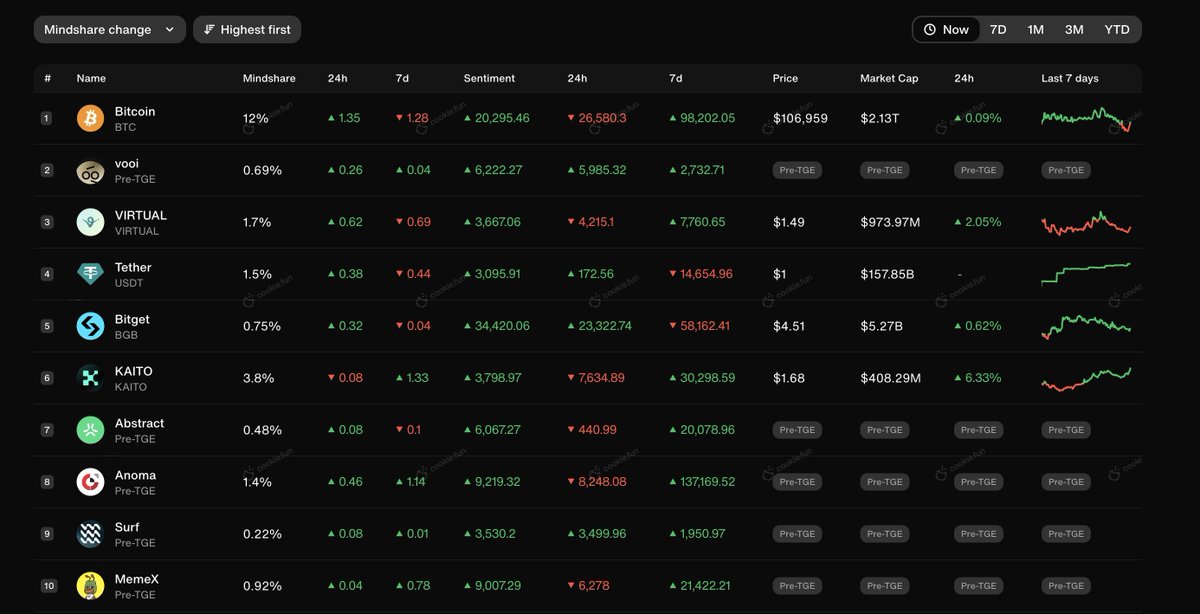The height and width of the screenshot is (614, 1200).
Task: Click the MemeX mindshare 0.92% value
Action: coord(262,586)
